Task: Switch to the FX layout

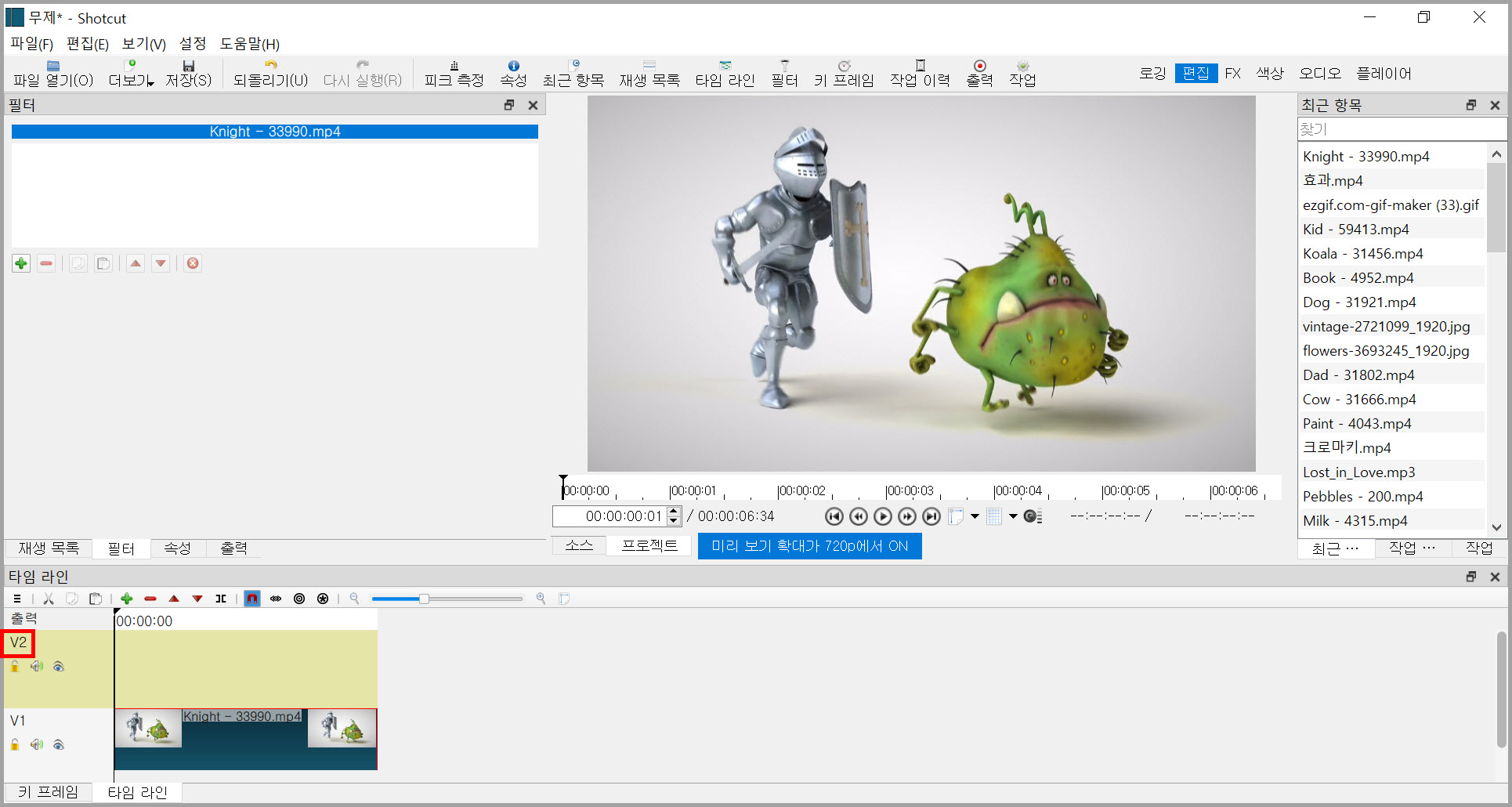Action: pos(1232,74)
